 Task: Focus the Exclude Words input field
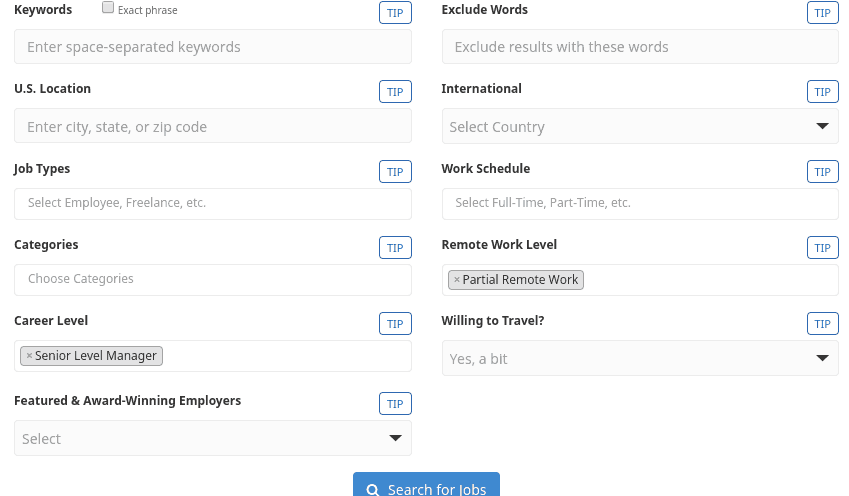pyautogui.click(x=640, y=47)
